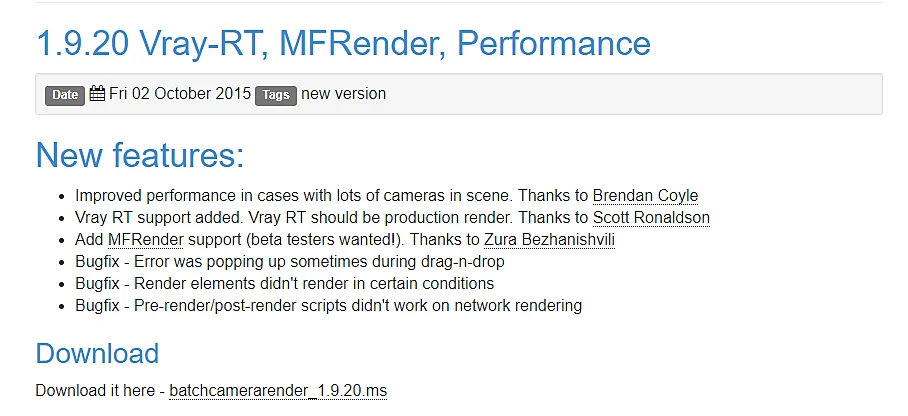Viewport: 908px width, 416px height.
Task: Click the Download section heading
Action: click(97, 353)
